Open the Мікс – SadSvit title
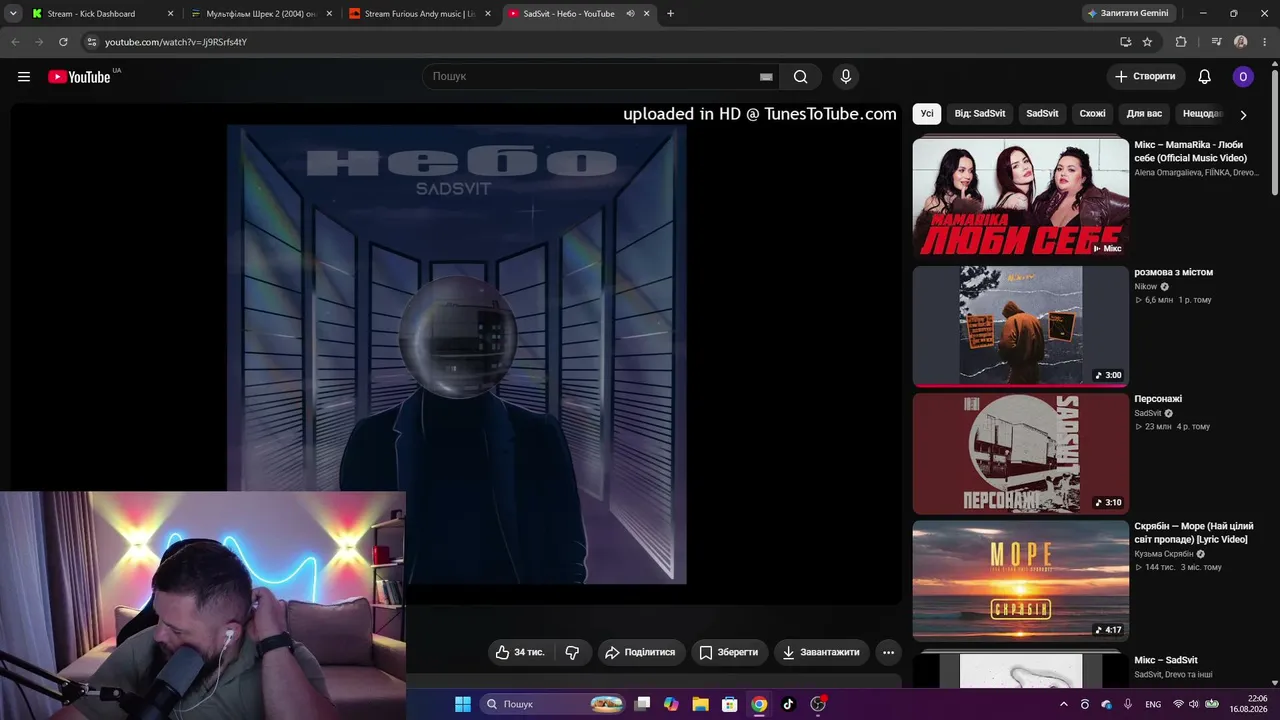The width and height of the screenshot is (1280, 720). click(1166, 660)
